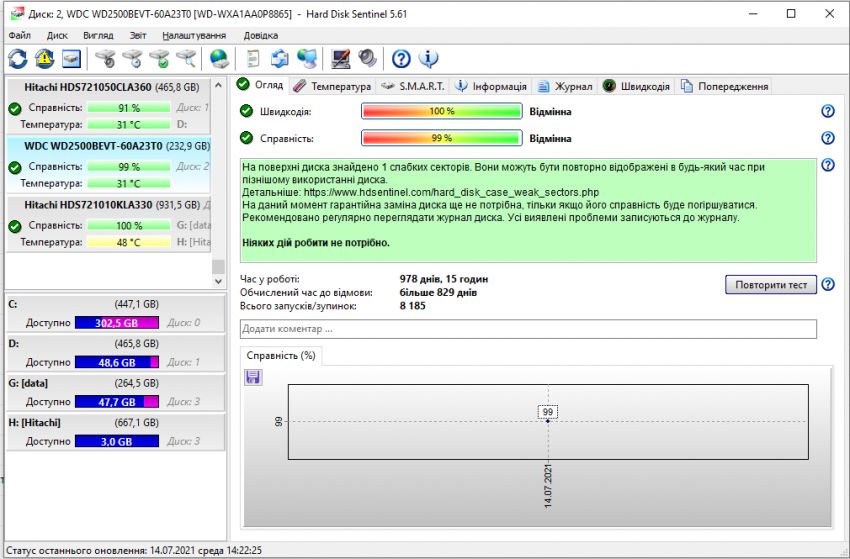Open the Довідка menu
This screenshot has height=559, width=850.
point(261,35)
